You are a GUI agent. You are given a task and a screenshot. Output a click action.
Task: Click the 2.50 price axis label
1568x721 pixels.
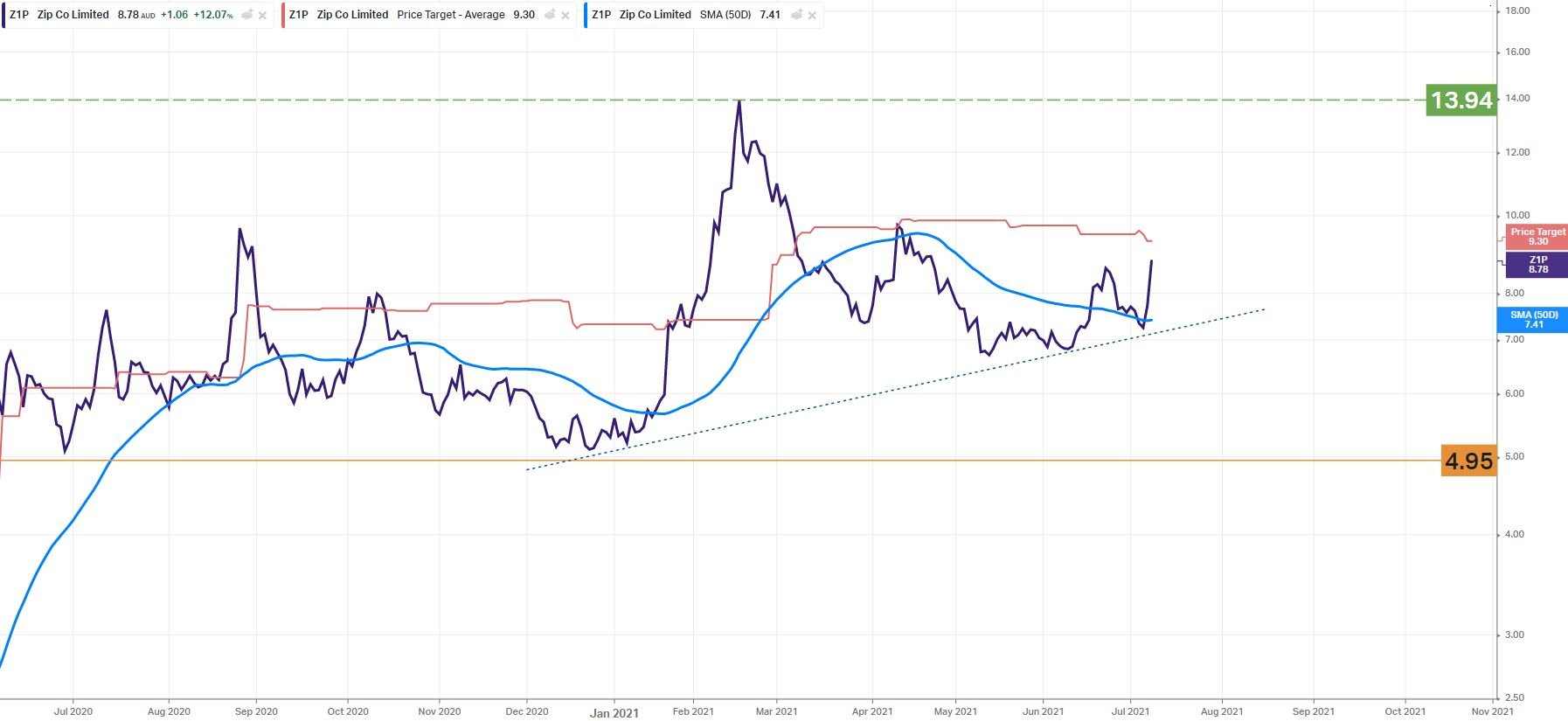[x=1515, y=697]
